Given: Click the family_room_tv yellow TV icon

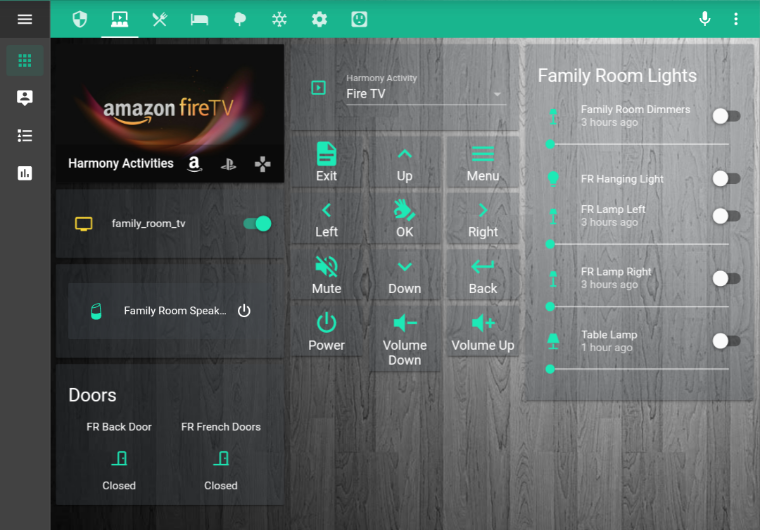Looking at the screenshot, I should point(83,224).
